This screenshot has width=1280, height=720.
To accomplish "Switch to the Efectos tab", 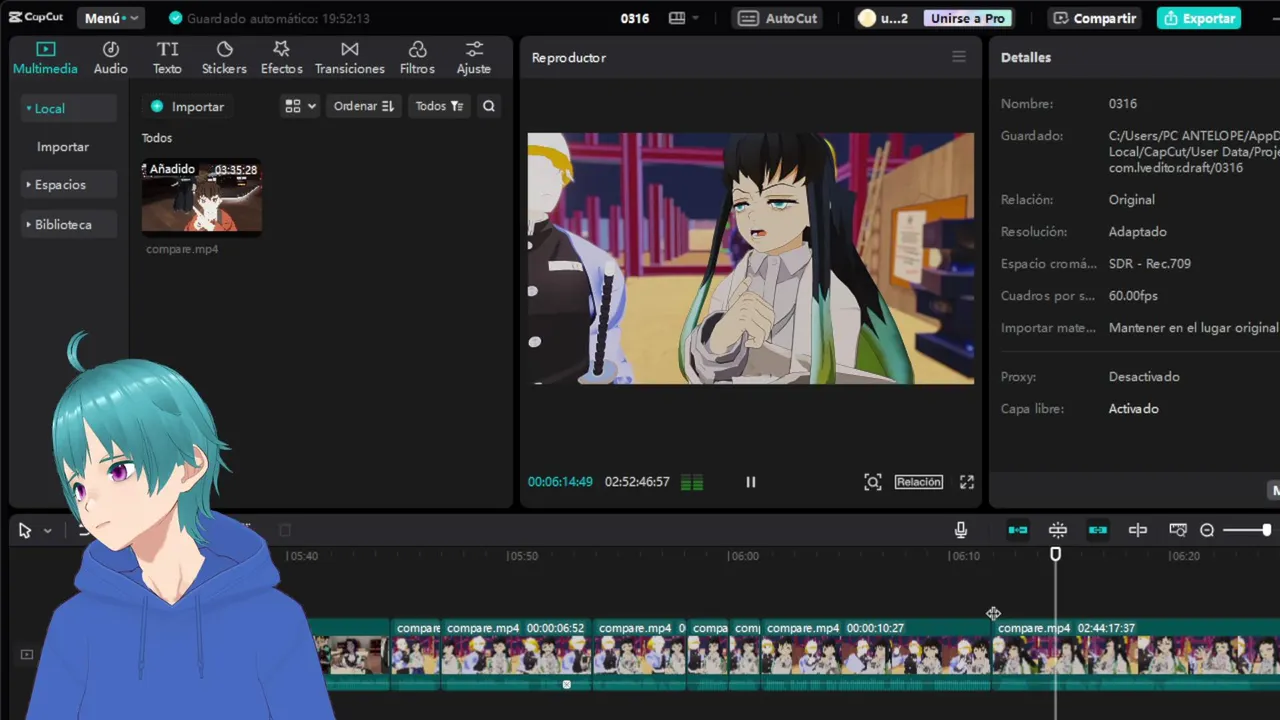I will click(281, 58).
